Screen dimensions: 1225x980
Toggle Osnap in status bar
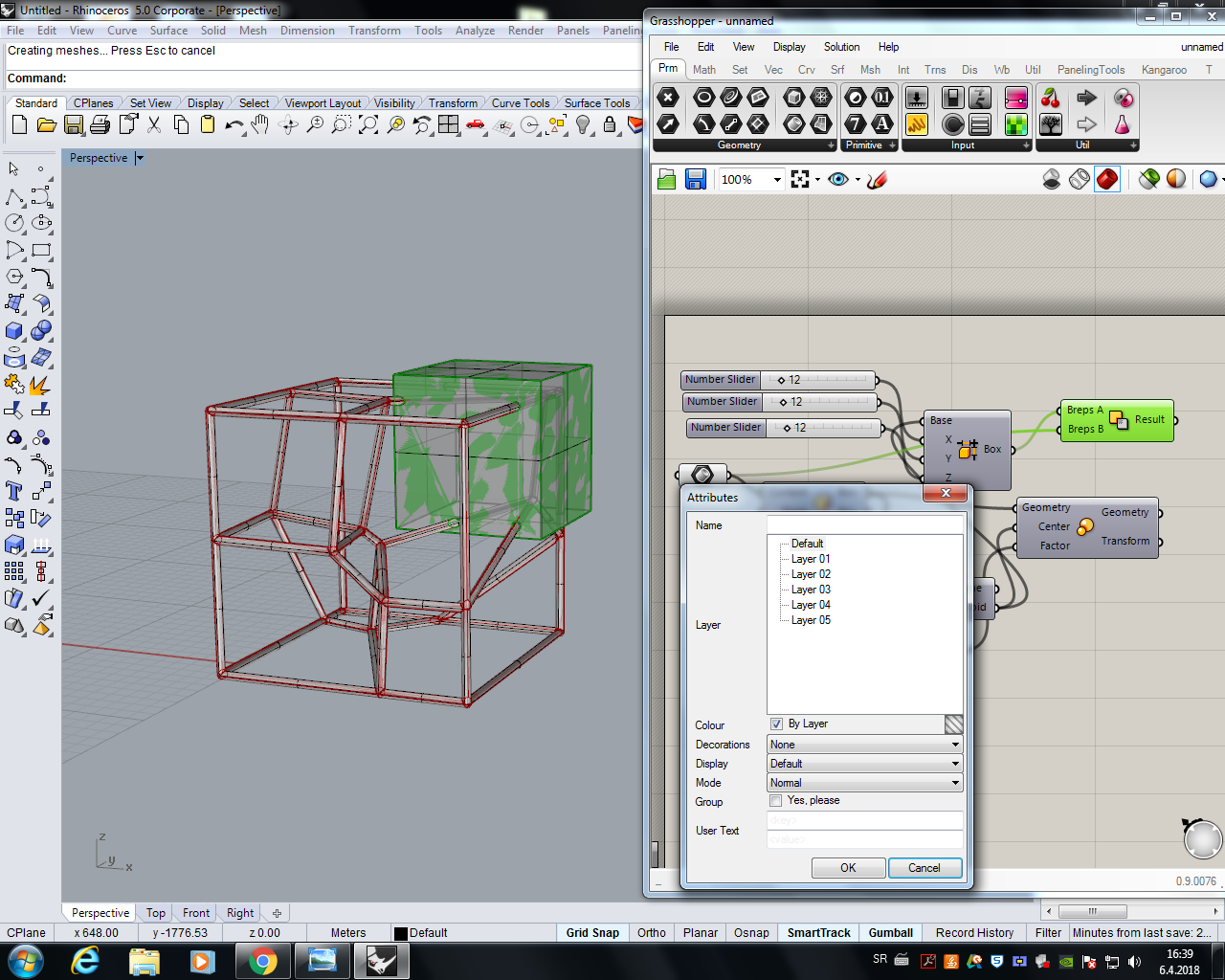point(751,933)
